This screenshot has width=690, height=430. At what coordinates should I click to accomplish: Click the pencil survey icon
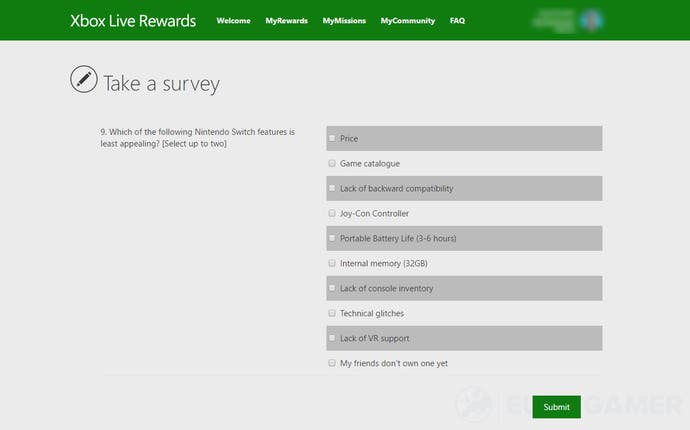point(84,79)
